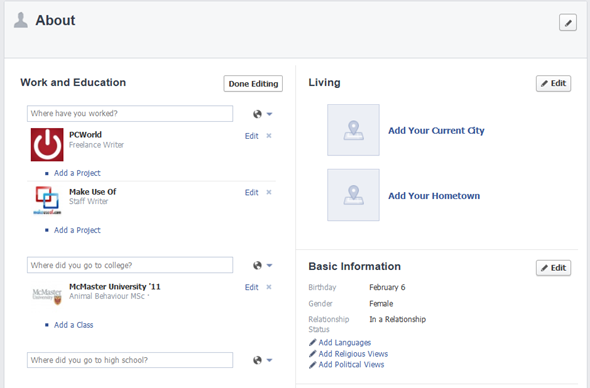Screen dimensions: 590x388
Task: Click the 'Work and Education' heading
Action: (73, 82)
